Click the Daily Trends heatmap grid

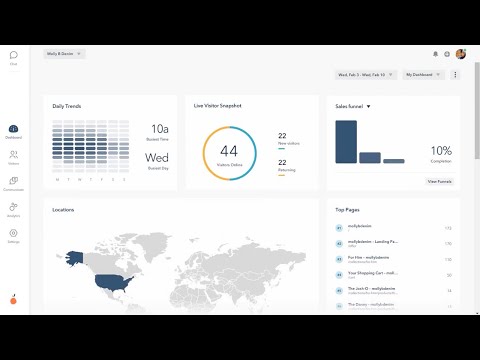pyautogui.click(x=91, y=146)
